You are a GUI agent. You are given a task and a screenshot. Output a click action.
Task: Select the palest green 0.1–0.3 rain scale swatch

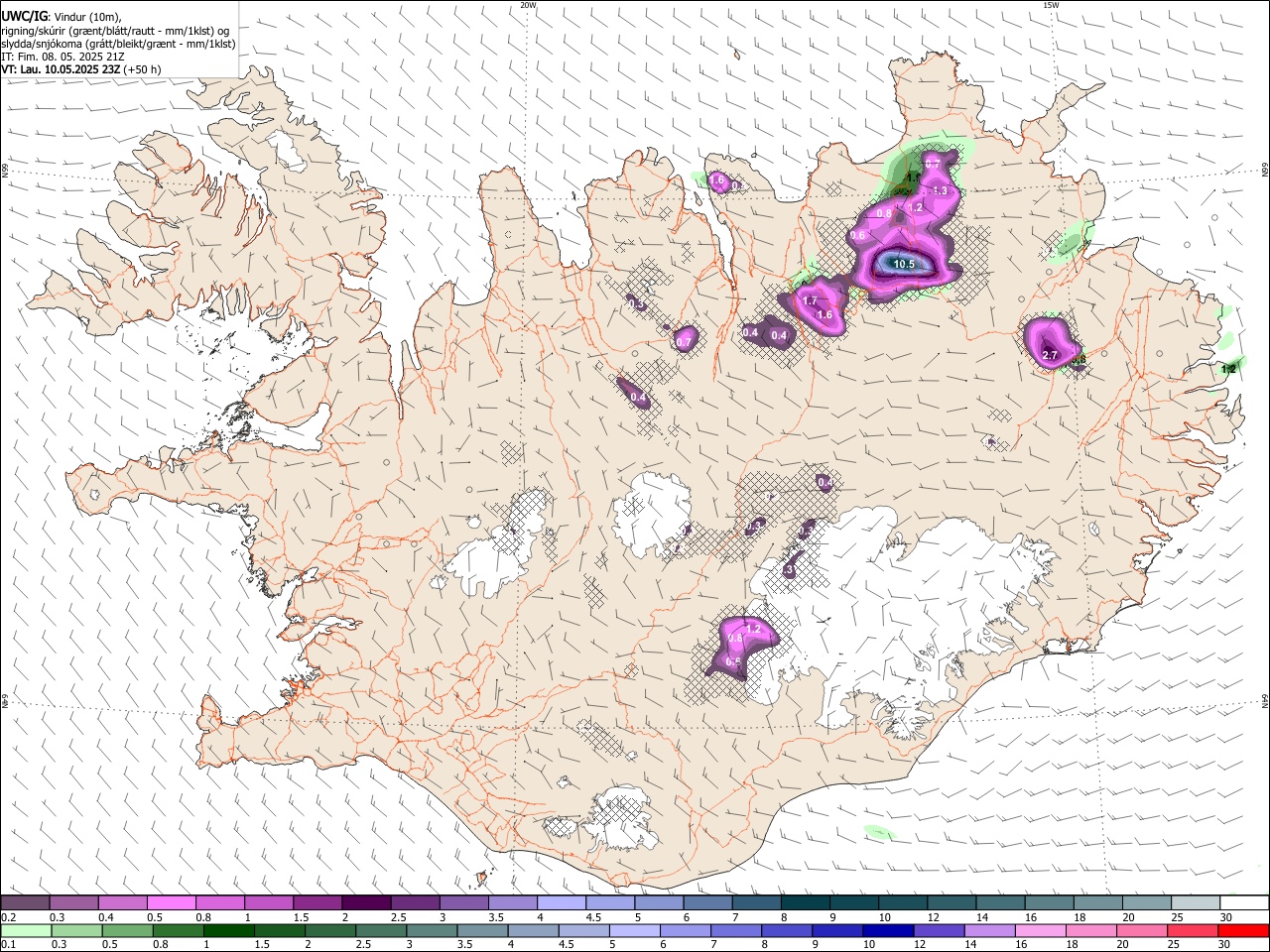pyautogui.click(x=25, y=930)
